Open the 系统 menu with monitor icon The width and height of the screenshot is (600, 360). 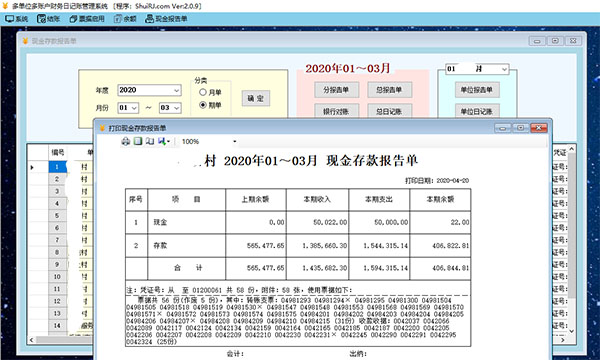point(17,19)
